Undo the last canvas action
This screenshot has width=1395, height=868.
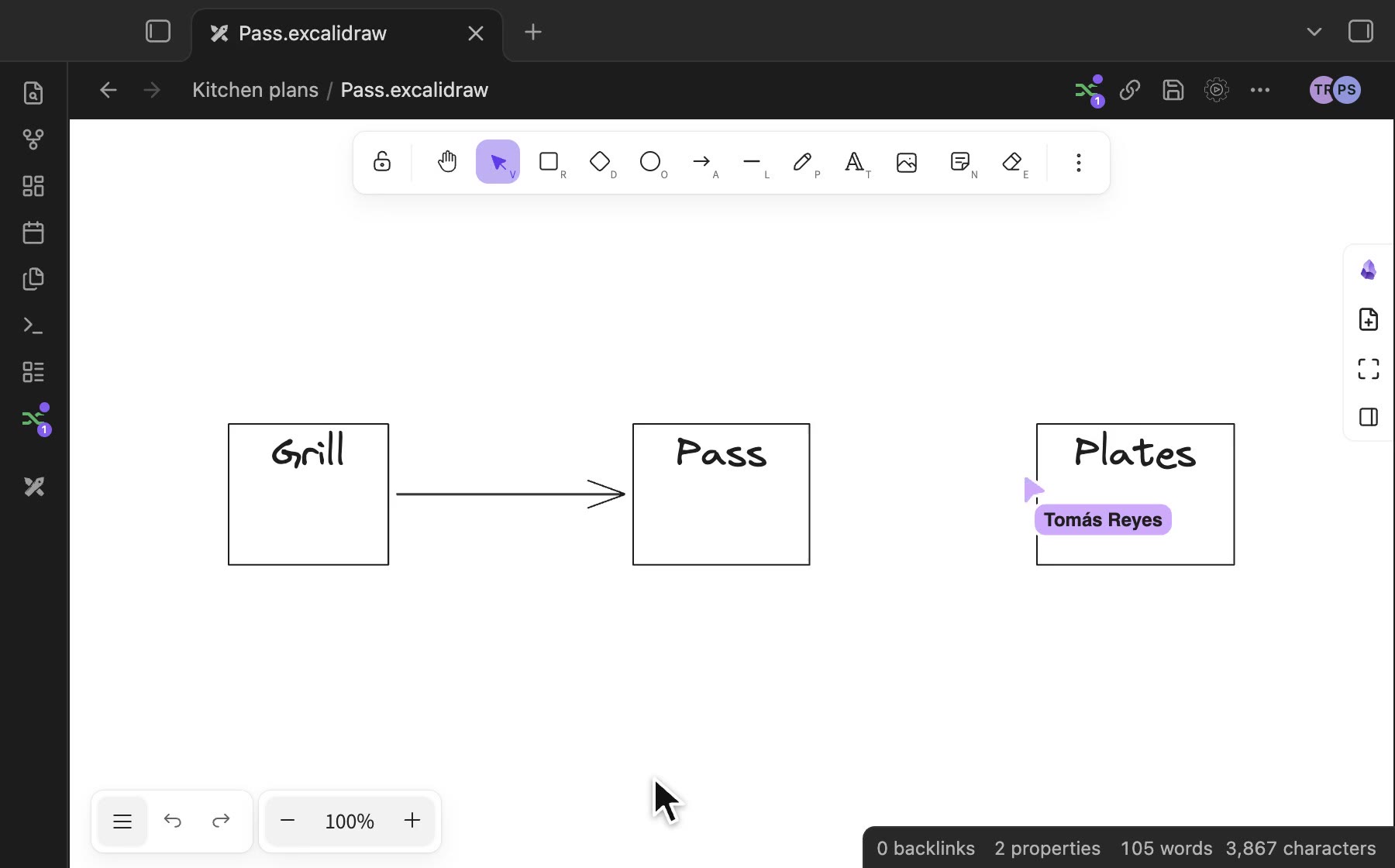[x=173, y=821]
